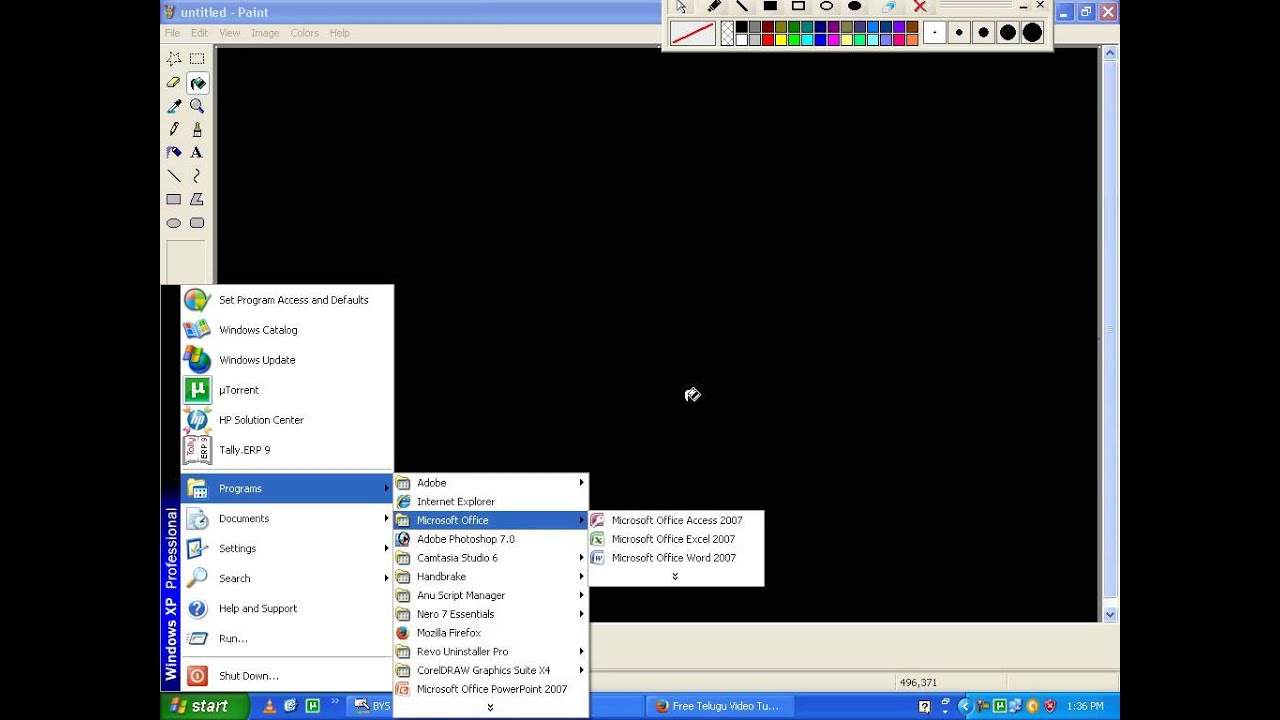Expand the Camtasia Studio 6 submenu
1280x720 pixels.
click(490, 558)
